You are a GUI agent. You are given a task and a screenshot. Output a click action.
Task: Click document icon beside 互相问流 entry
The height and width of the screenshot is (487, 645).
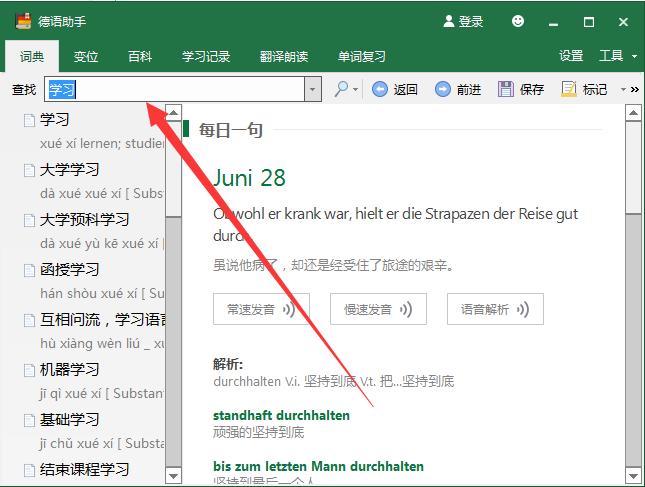click(29, 320)
